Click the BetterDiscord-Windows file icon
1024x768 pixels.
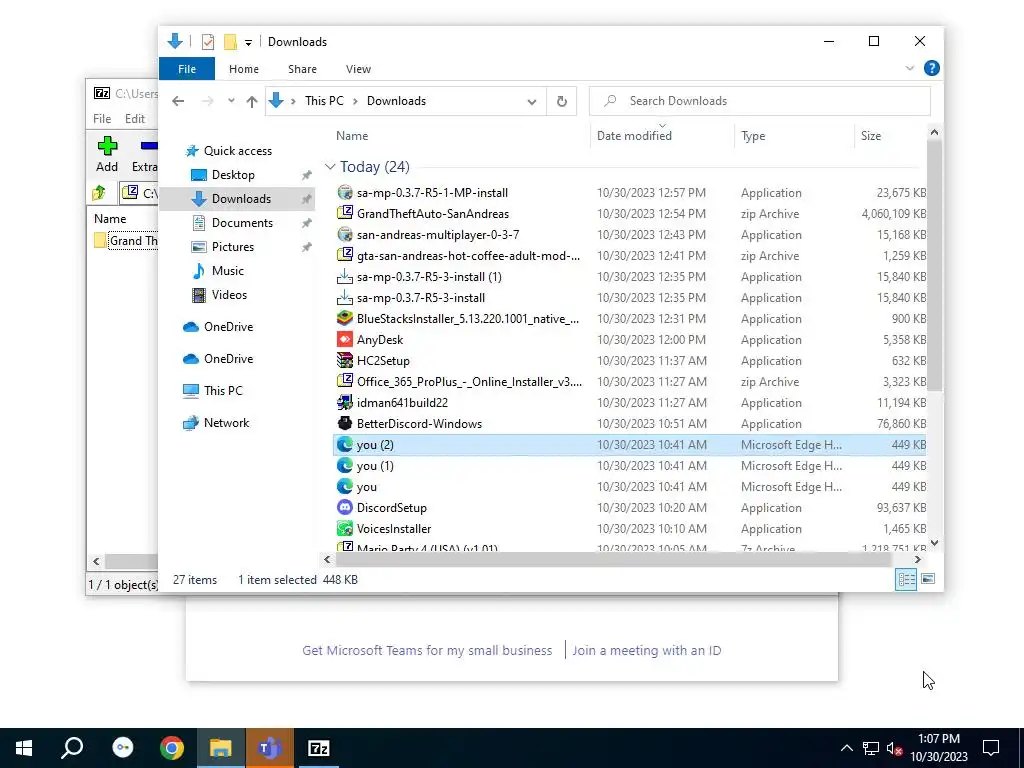(x=345, y=424)
